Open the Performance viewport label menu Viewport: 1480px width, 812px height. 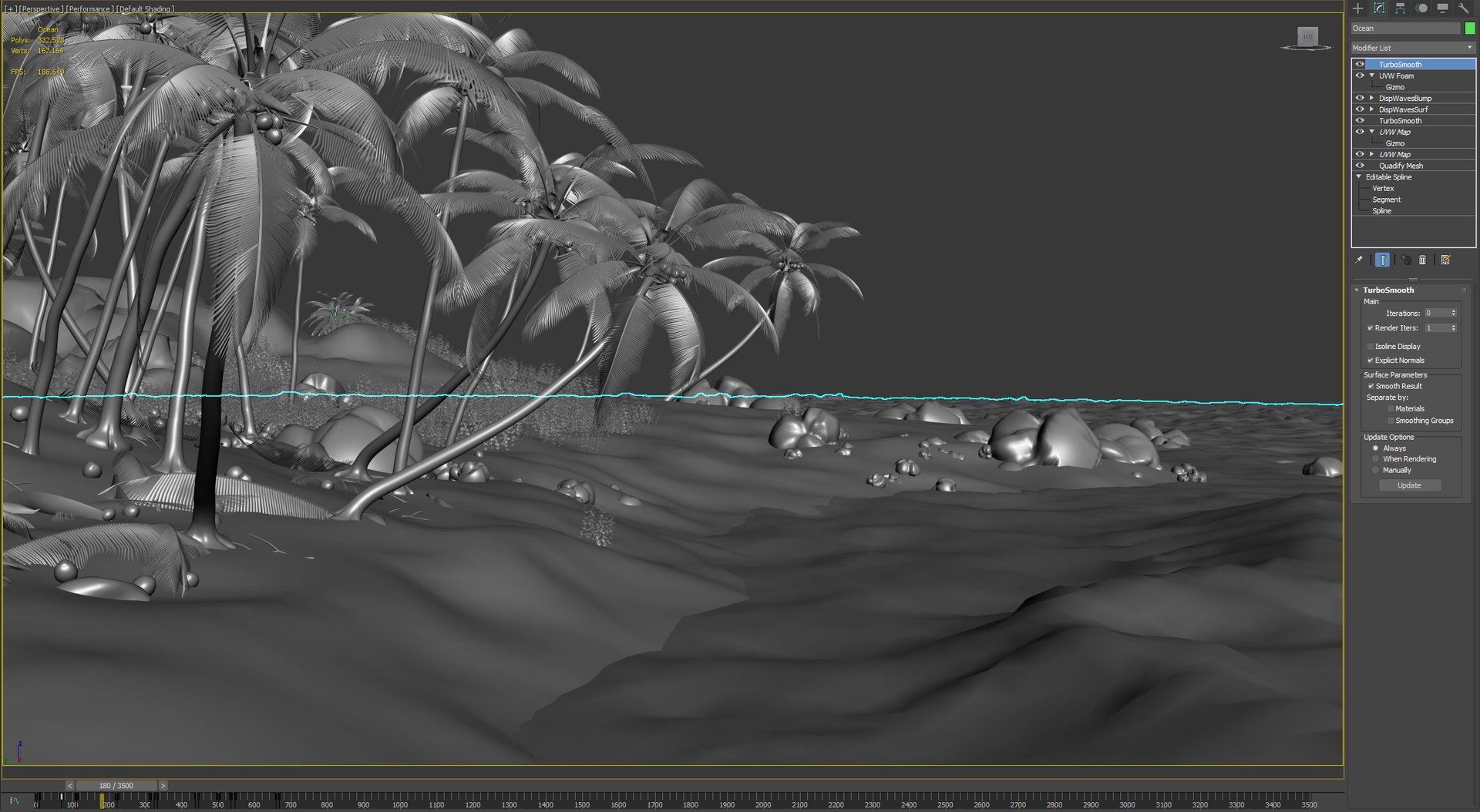tap(90, 9)
